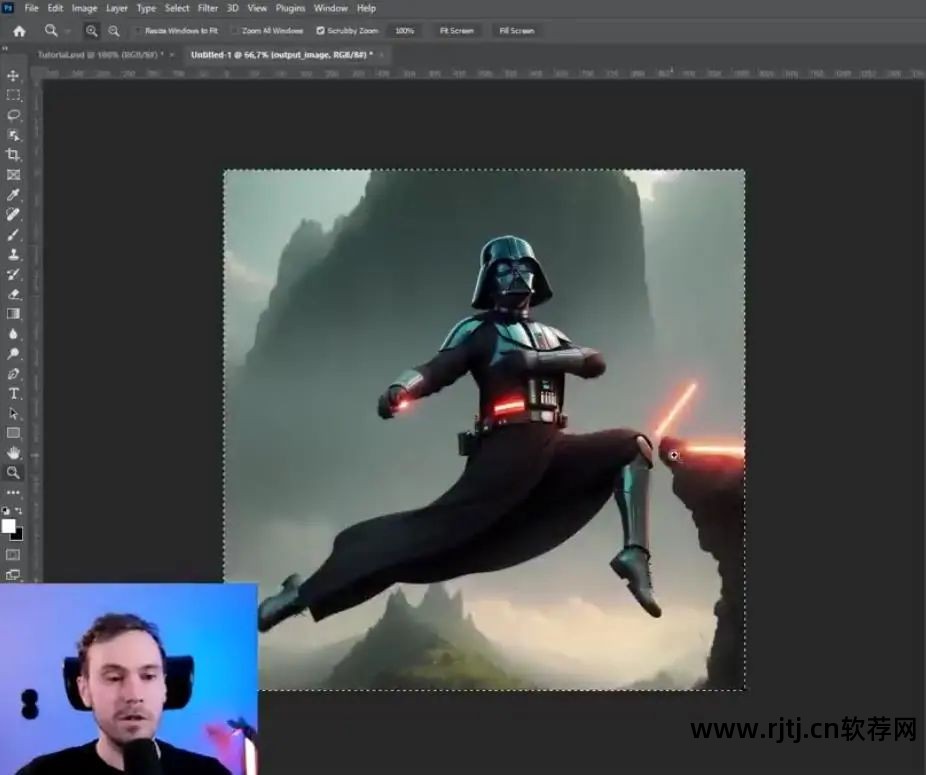The width and height of the screenshot is (926, 775).
Task: Select the Rectangular Marquee tool
Action: click(x=13, y=96)
